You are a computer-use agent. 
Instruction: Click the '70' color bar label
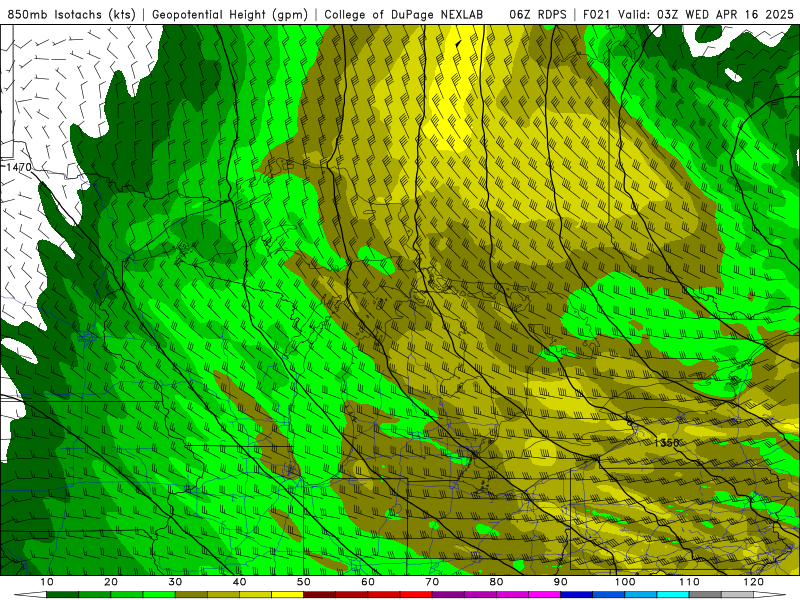pyautogui.click(x=432, y=582)
